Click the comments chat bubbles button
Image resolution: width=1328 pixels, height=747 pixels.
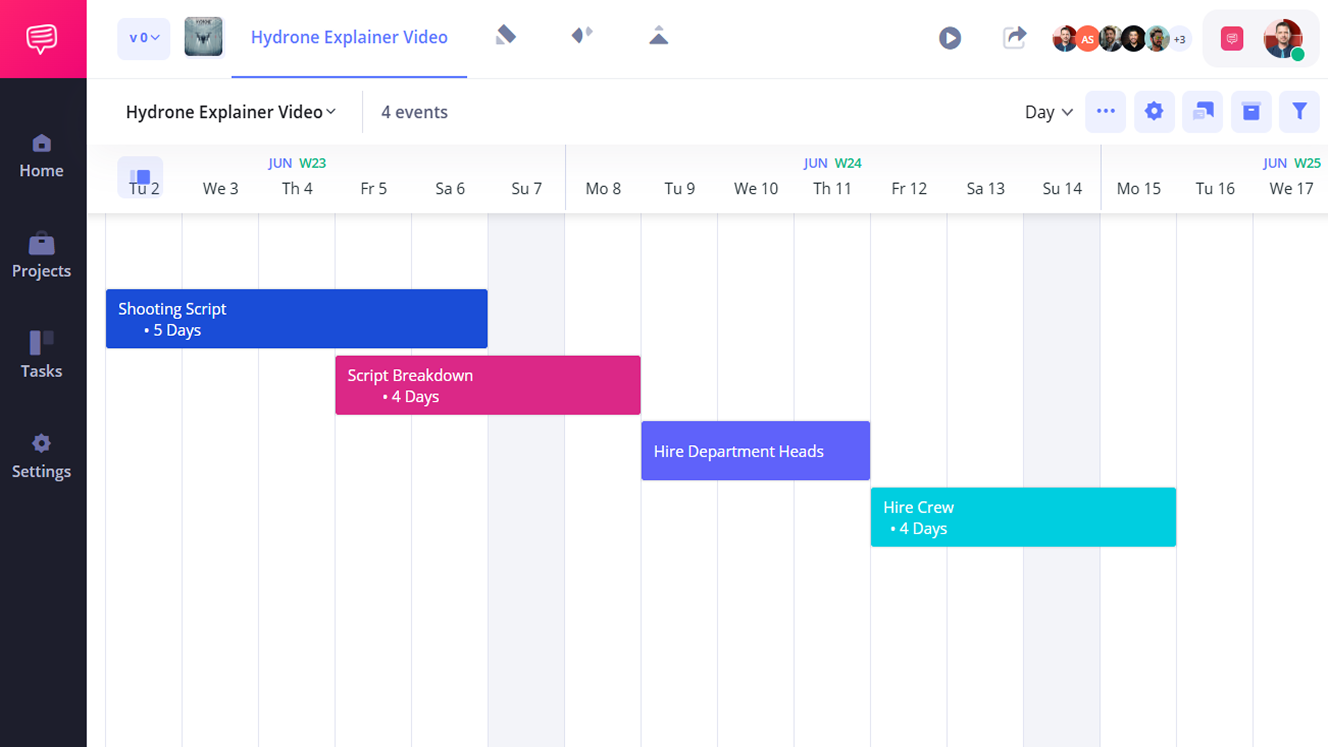[1203, 112]
